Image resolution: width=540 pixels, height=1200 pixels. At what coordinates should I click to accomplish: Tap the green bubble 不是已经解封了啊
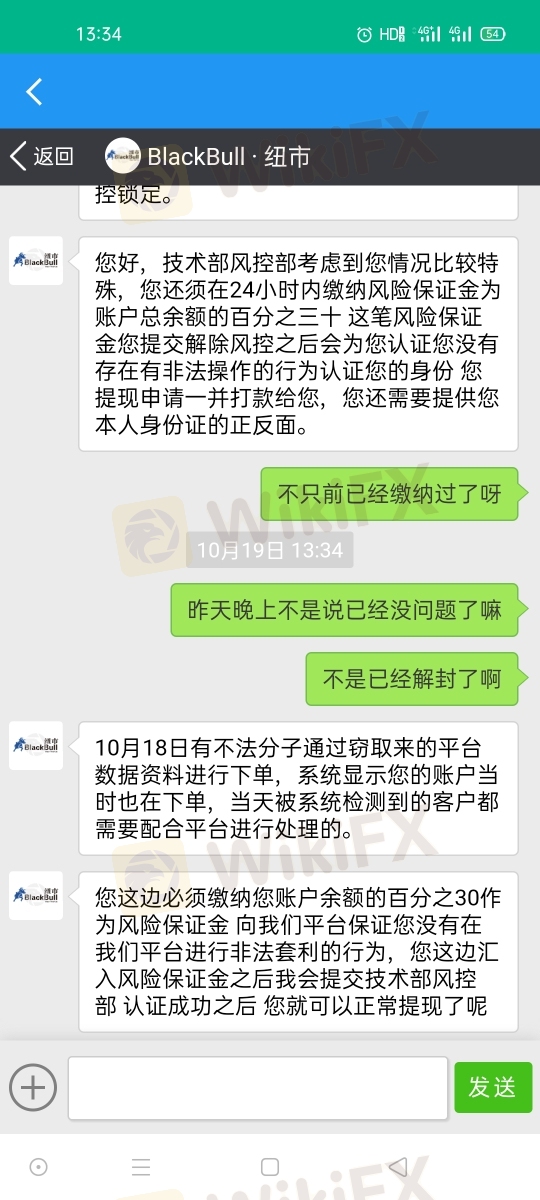412,679
